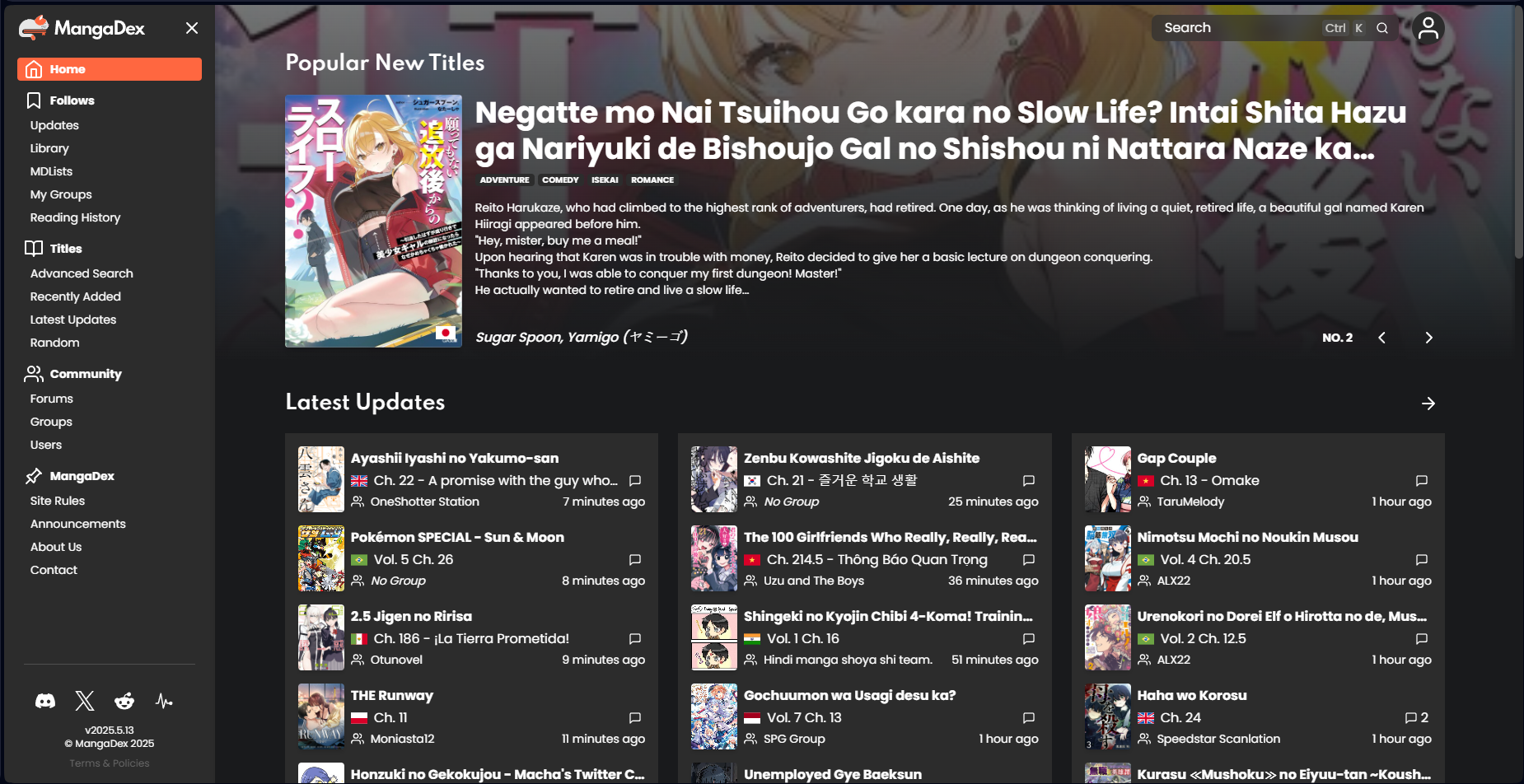The width and height of the screenshot is (1524, 784).
Task: Open About Us
Action: point(56,547)
